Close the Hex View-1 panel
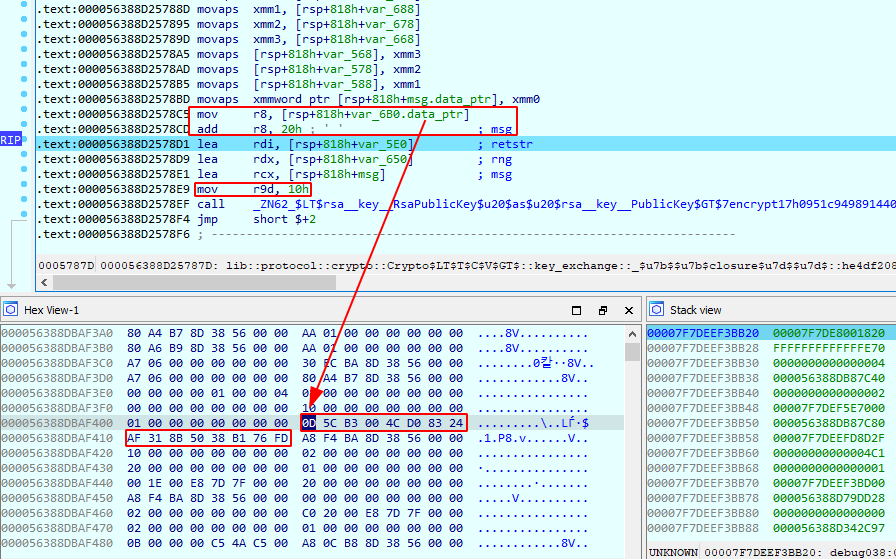 click(x=627, y=310)
